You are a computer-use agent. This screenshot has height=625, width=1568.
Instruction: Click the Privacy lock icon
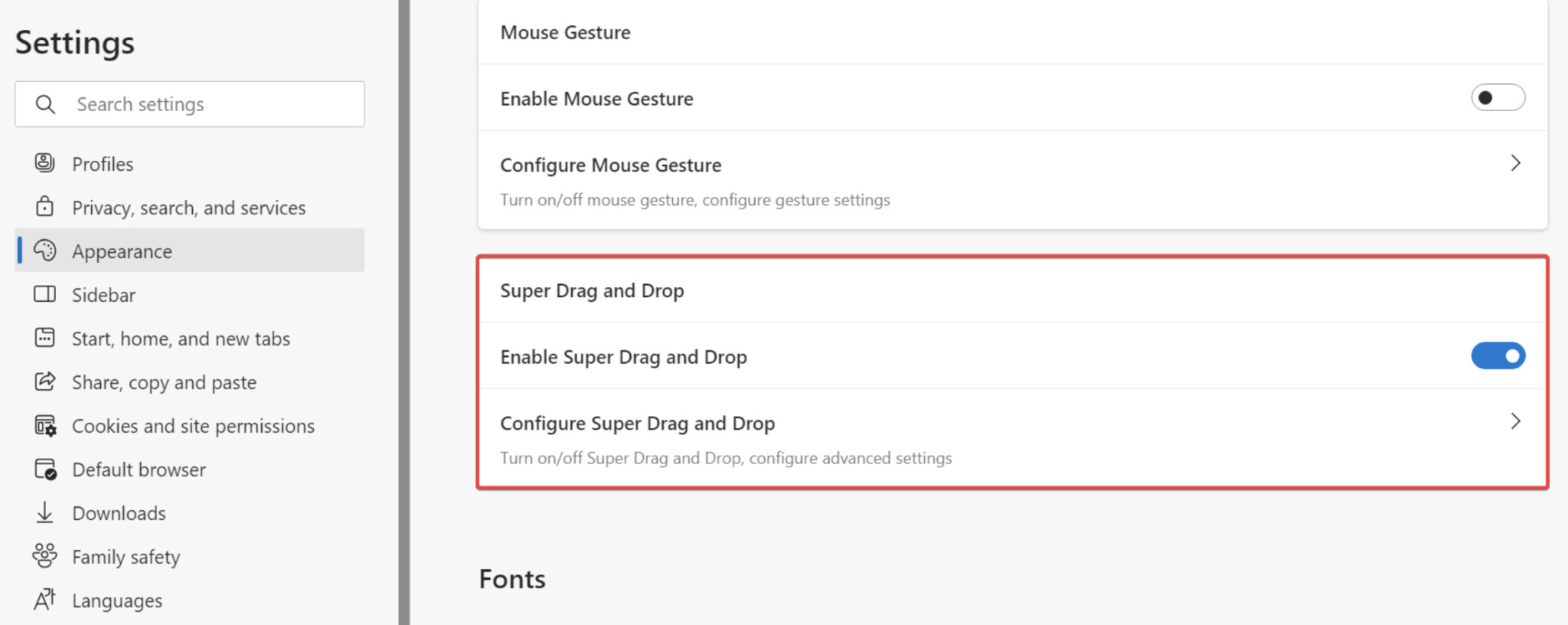(44, 207)
